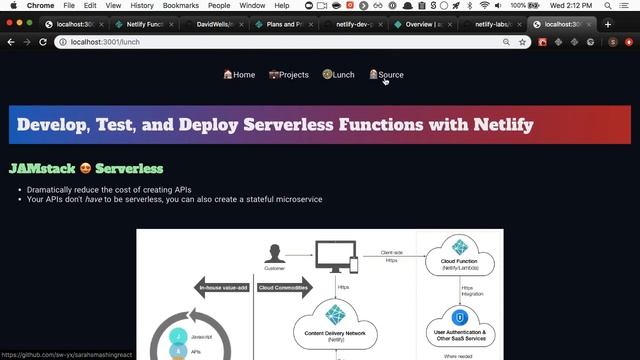Open the Edit menu
The width and height of the screenshot is (640, 360).
(x=90, y=6)
